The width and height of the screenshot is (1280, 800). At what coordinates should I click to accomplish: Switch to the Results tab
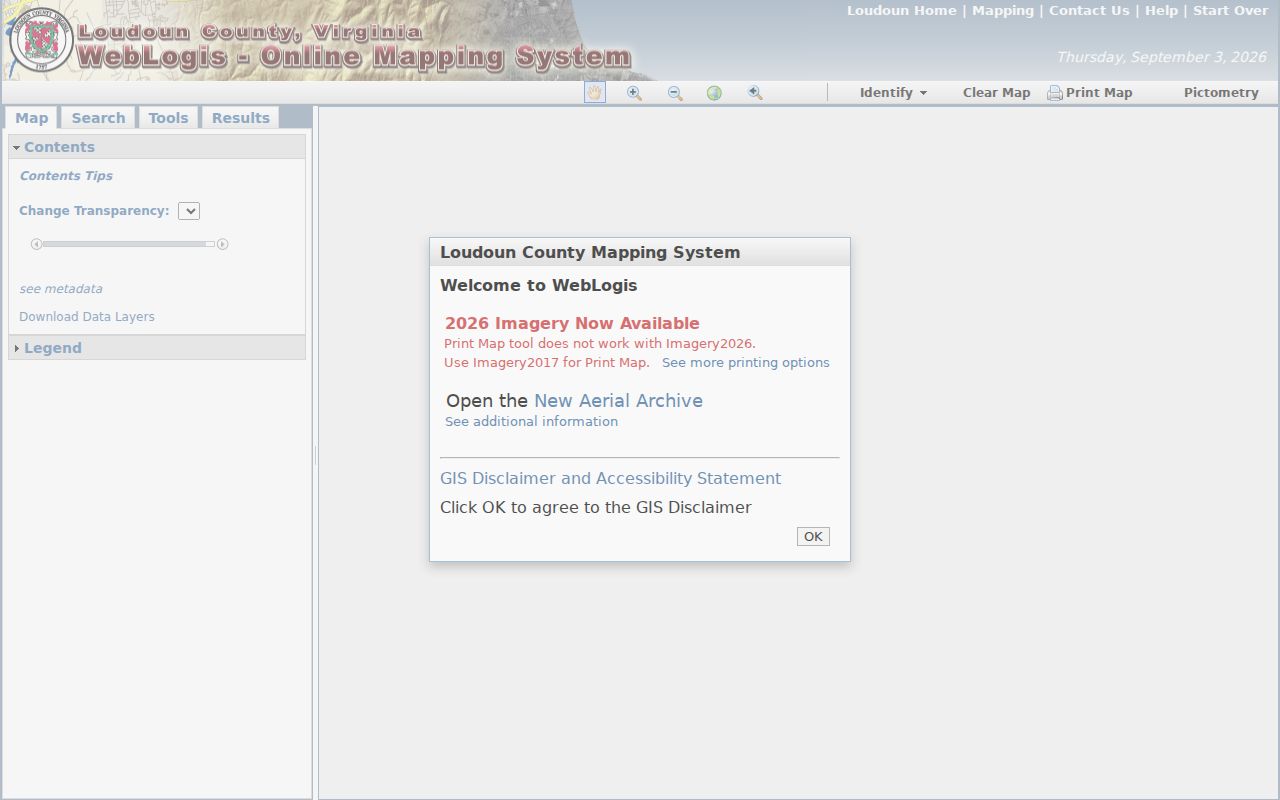click(240, 118)
